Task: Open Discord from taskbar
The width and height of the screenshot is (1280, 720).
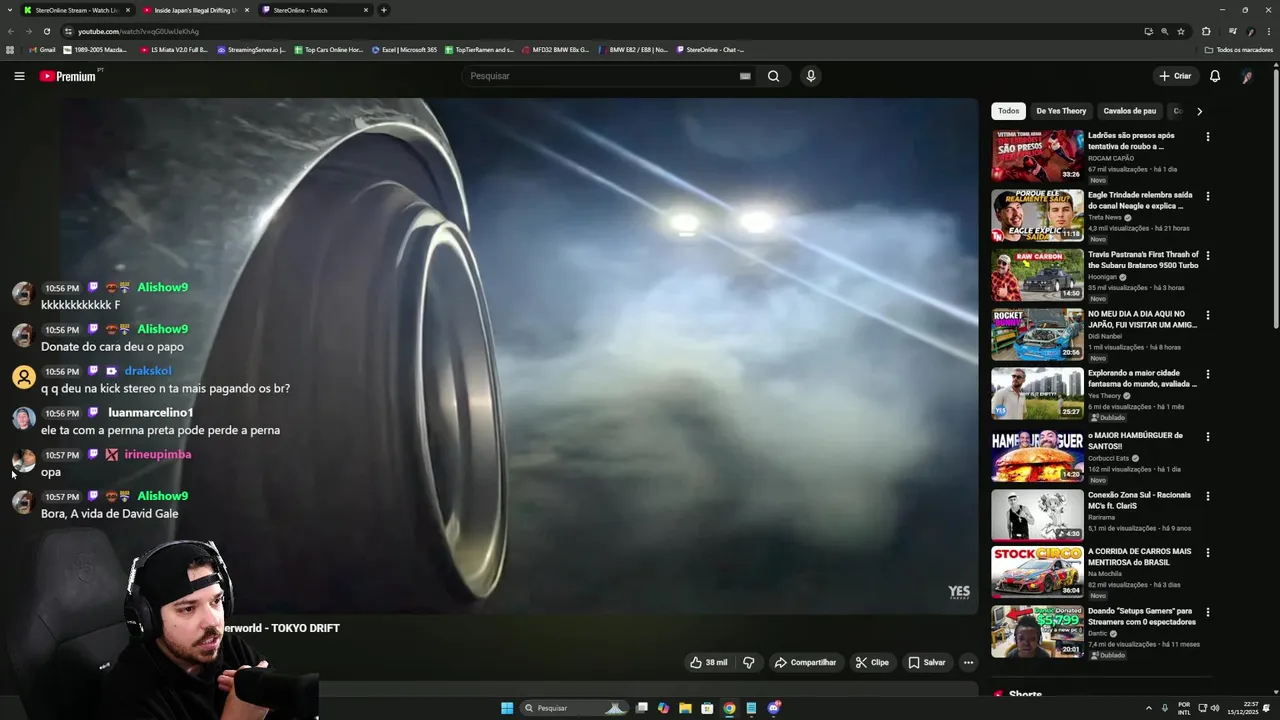Action: click(x=774, y=708)
